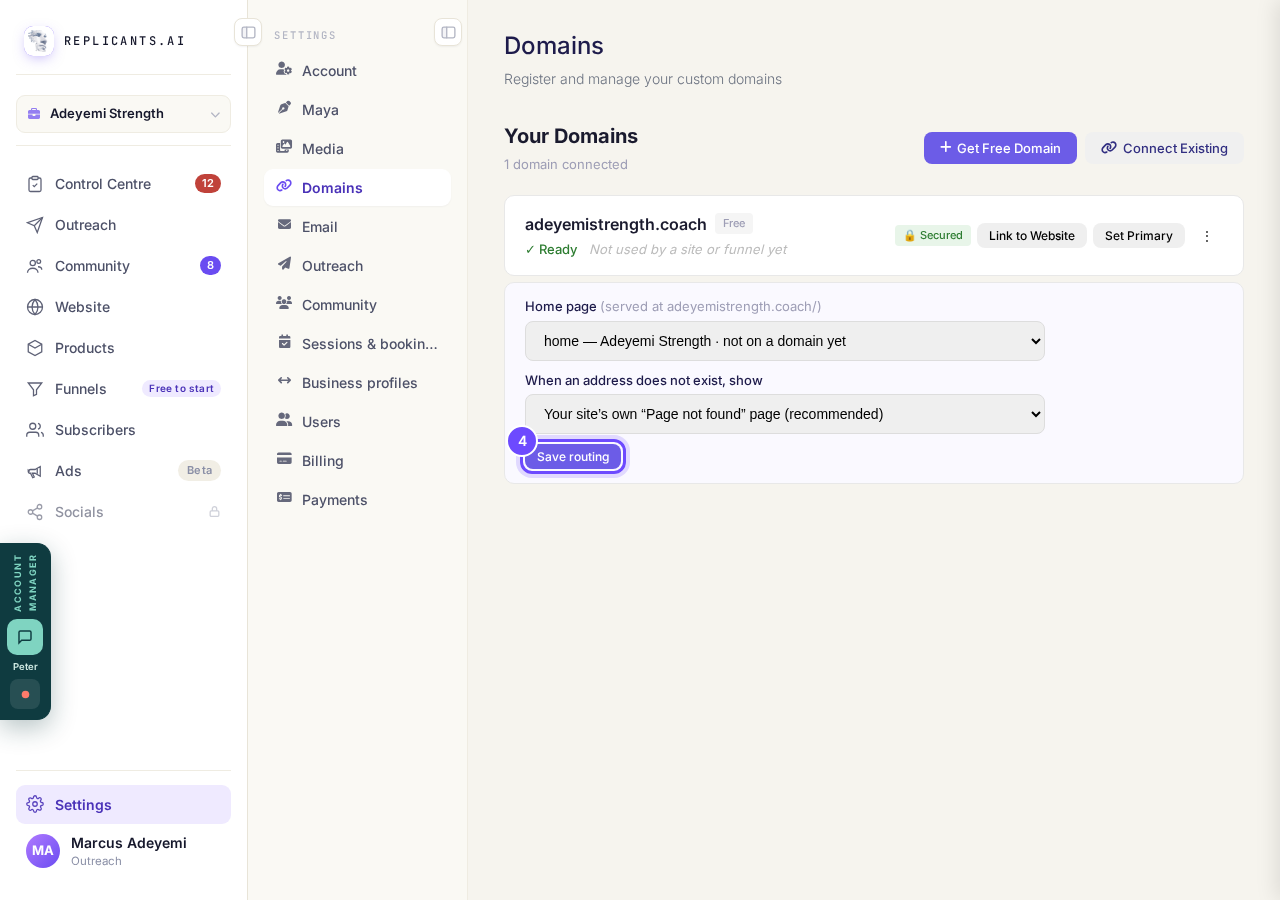Viewport: 1280px width, 900px height.
Task: Open Maya settings
Action: 357,109
